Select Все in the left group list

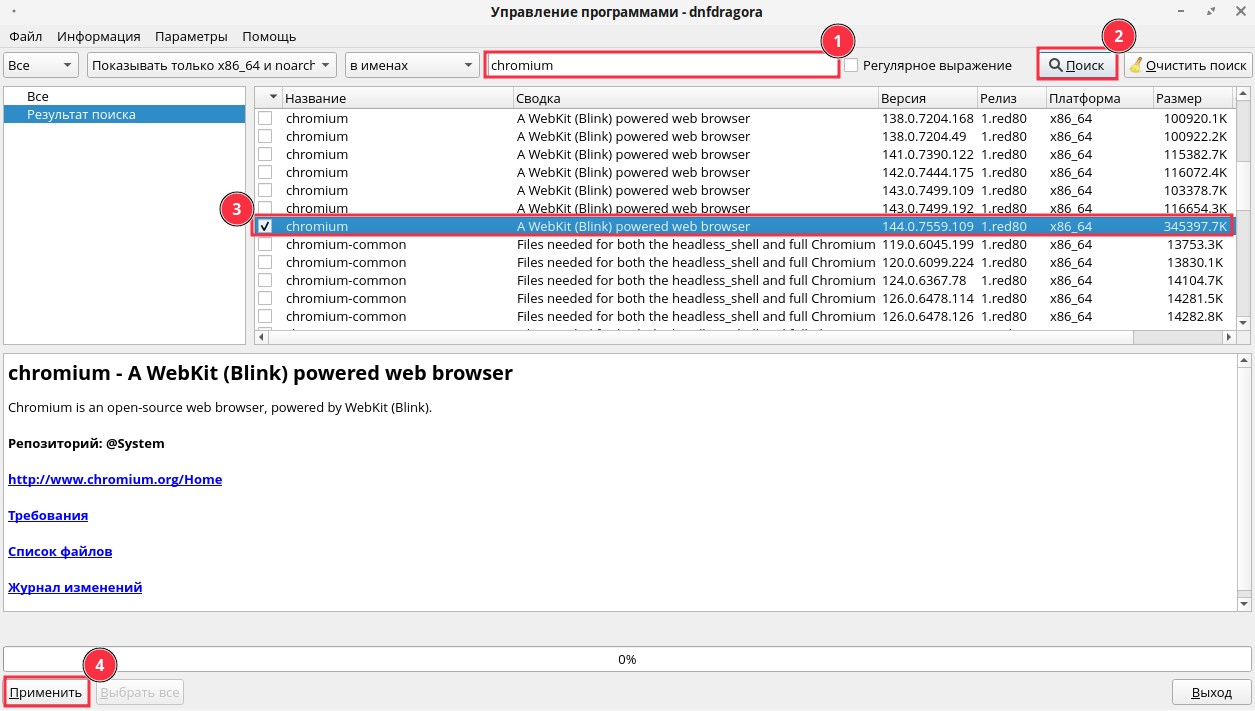tap(38, 96)
